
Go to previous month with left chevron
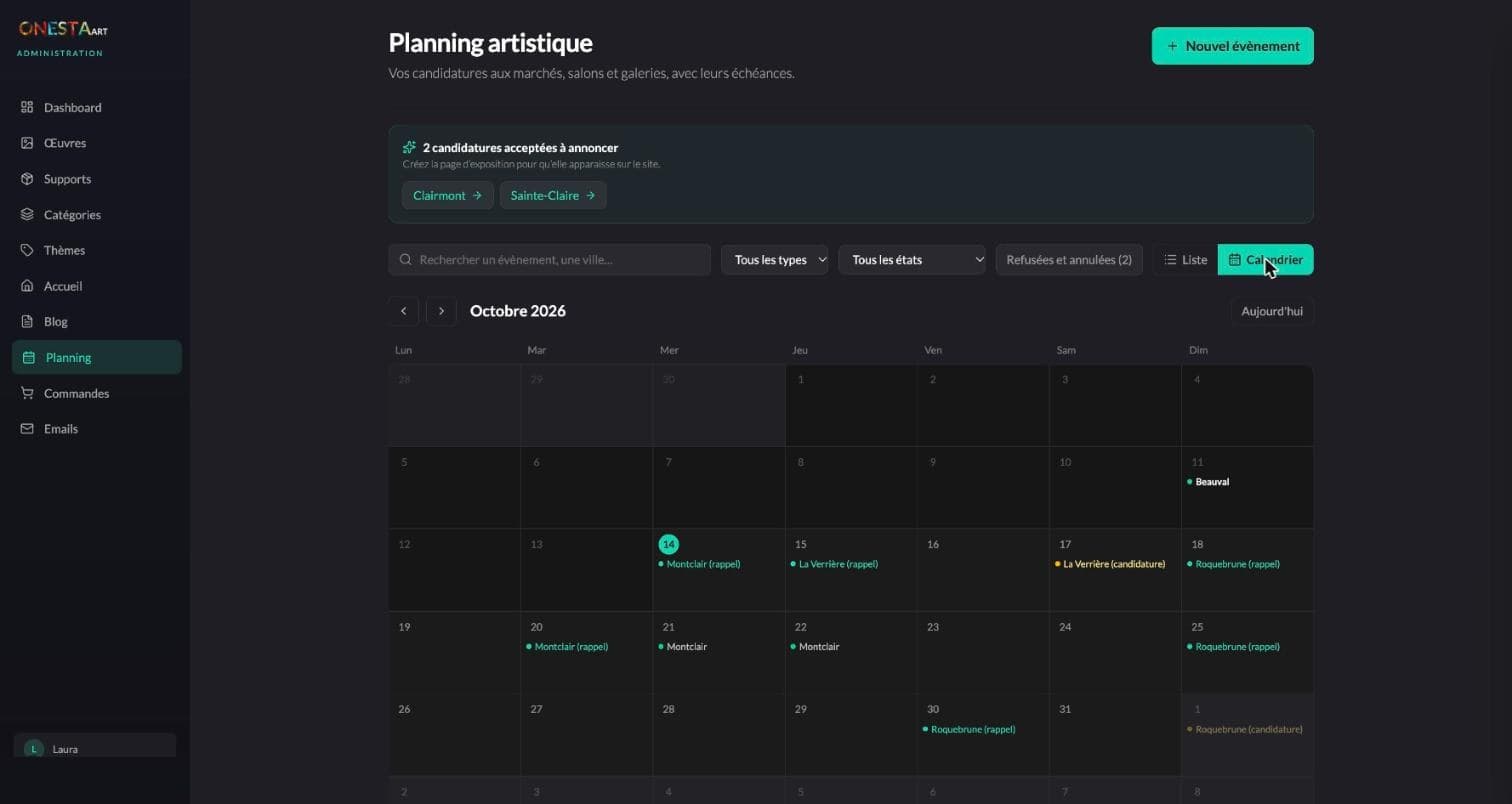click(404, 311)
